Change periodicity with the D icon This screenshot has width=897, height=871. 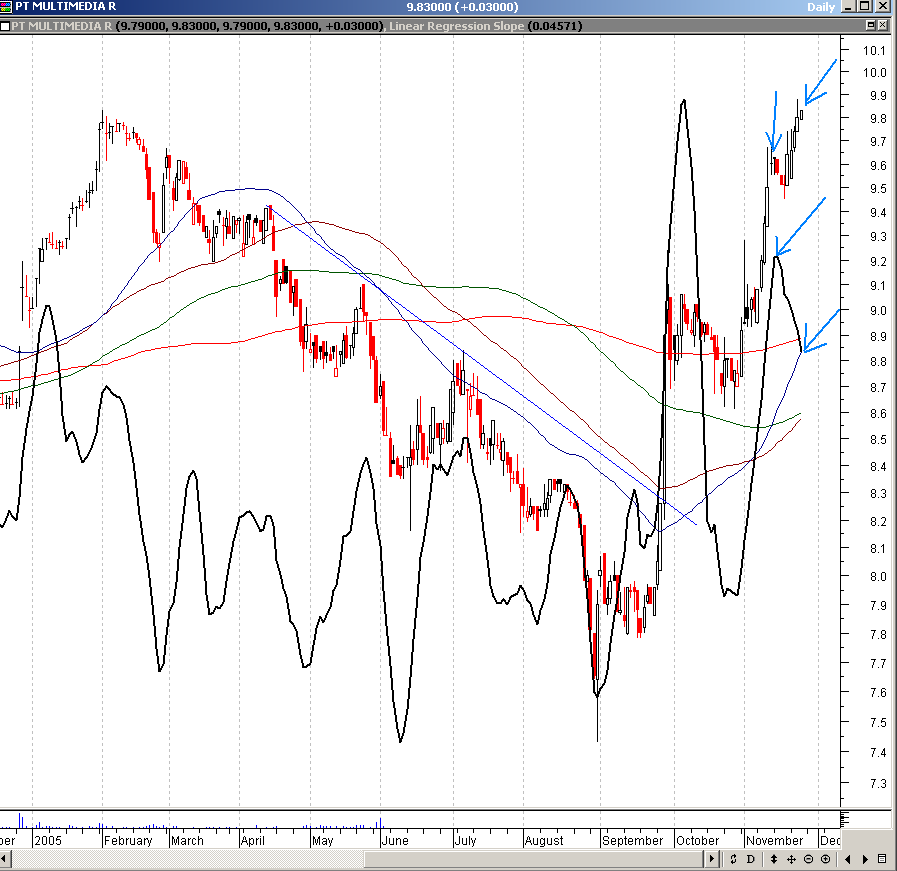click(751, 858)
